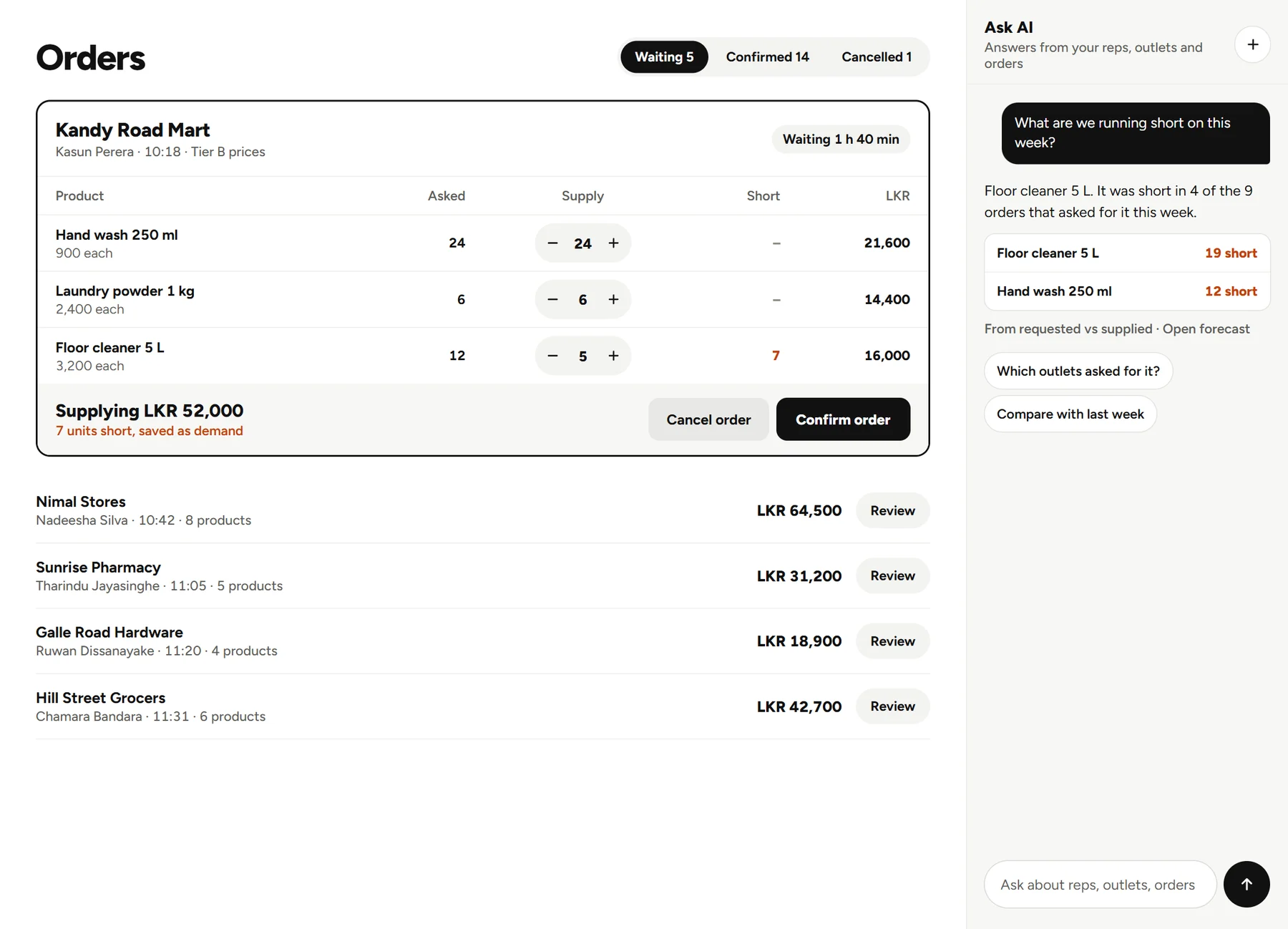Select 'Which outlets asked for it?' suggestion
This screenshot has height=929, width=1288.
[x=1078, y=371]
